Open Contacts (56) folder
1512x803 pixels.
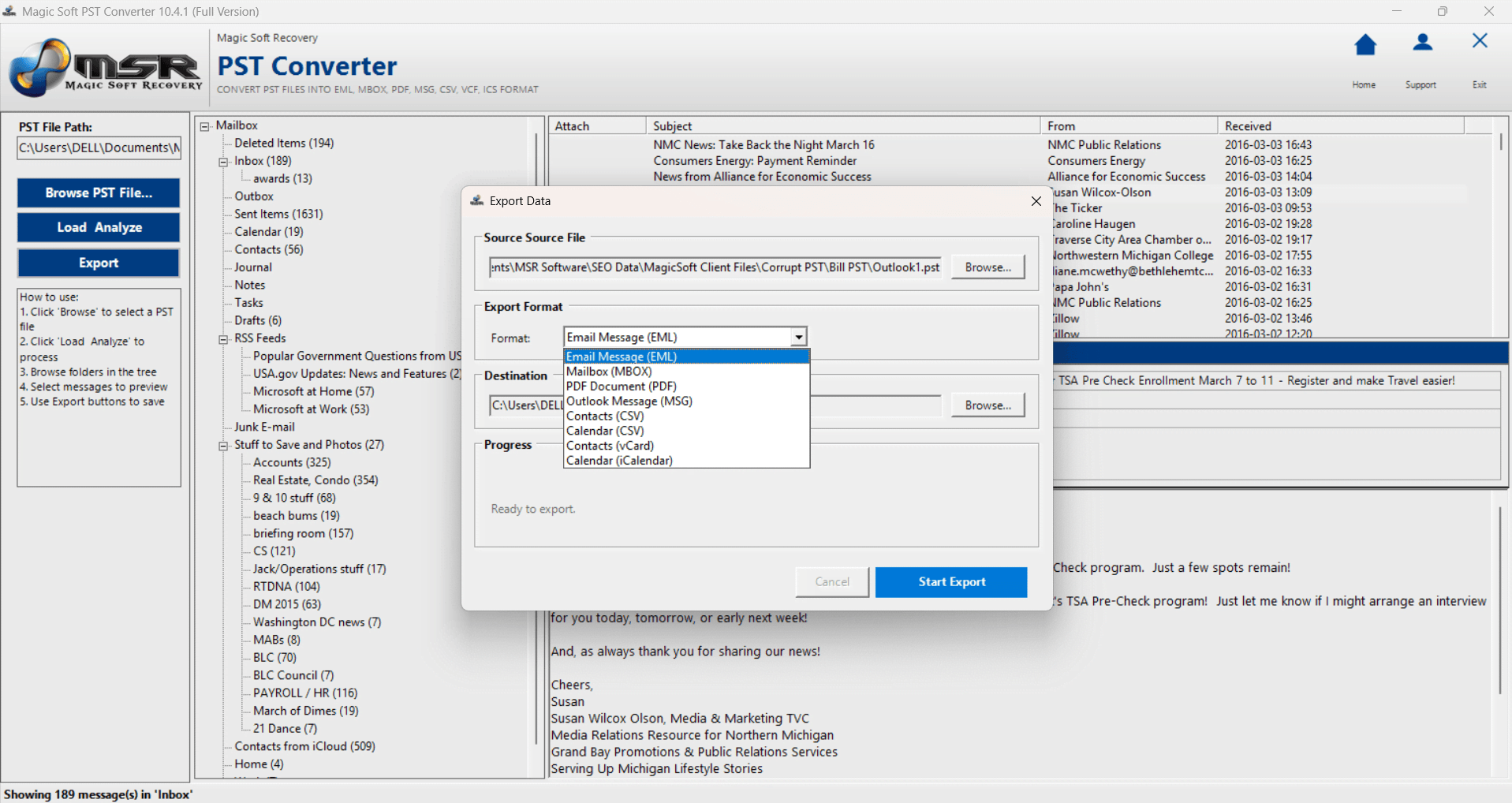(x=269, y=250)
